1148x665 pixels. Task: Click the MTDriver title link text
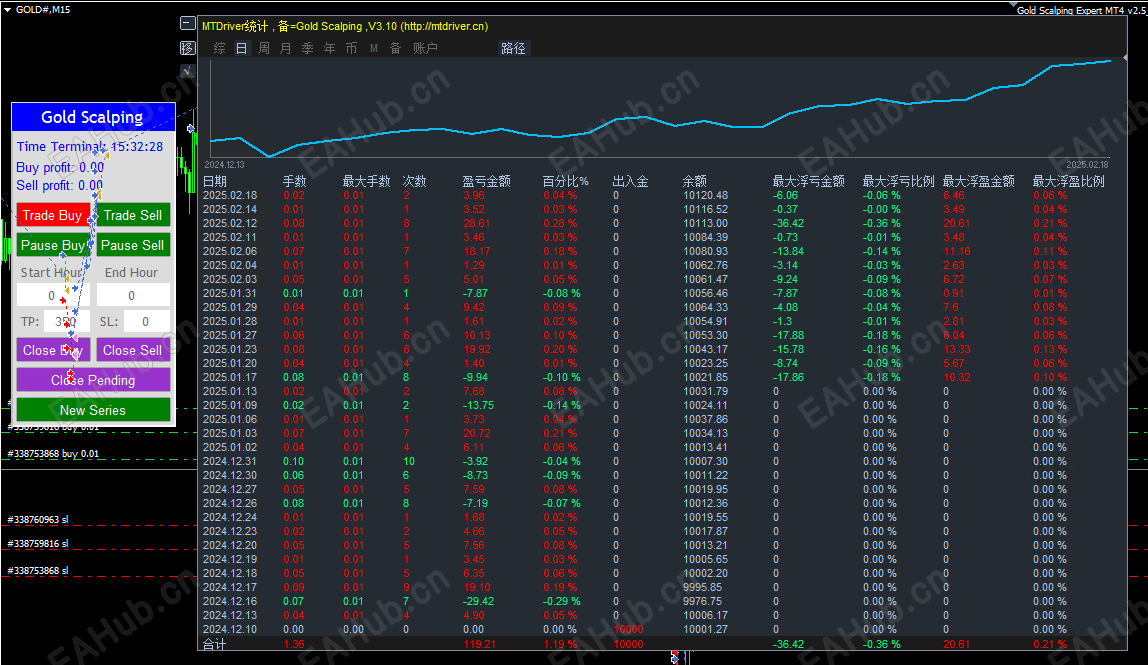[x=345, y=26]
